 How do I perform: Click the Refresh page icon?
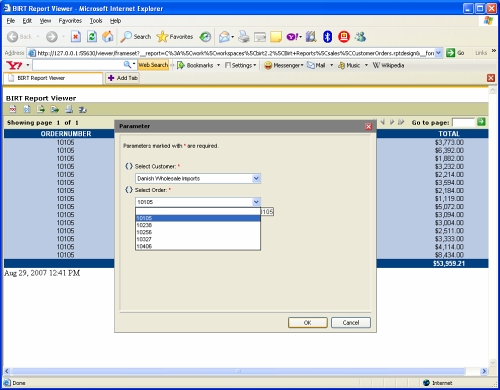click(92, 36)
